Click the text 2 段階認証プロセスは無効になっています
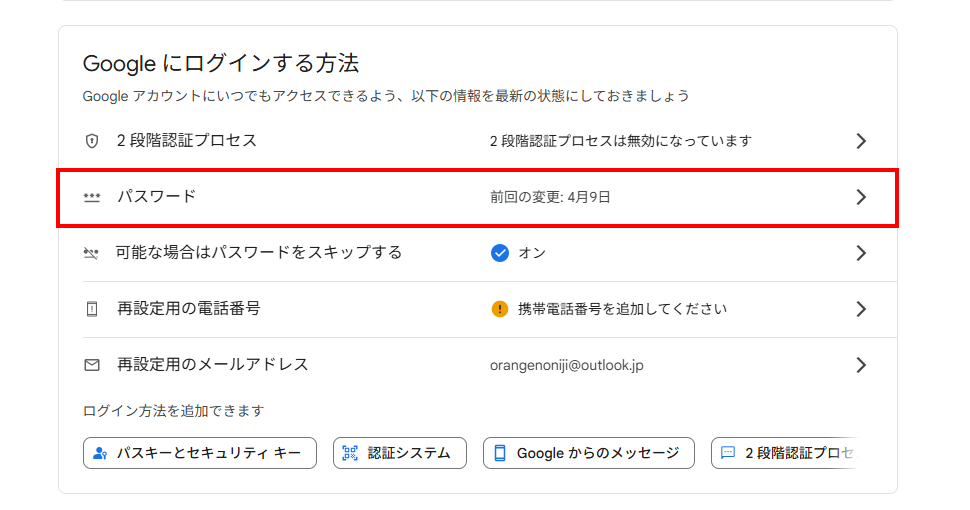 620,141
